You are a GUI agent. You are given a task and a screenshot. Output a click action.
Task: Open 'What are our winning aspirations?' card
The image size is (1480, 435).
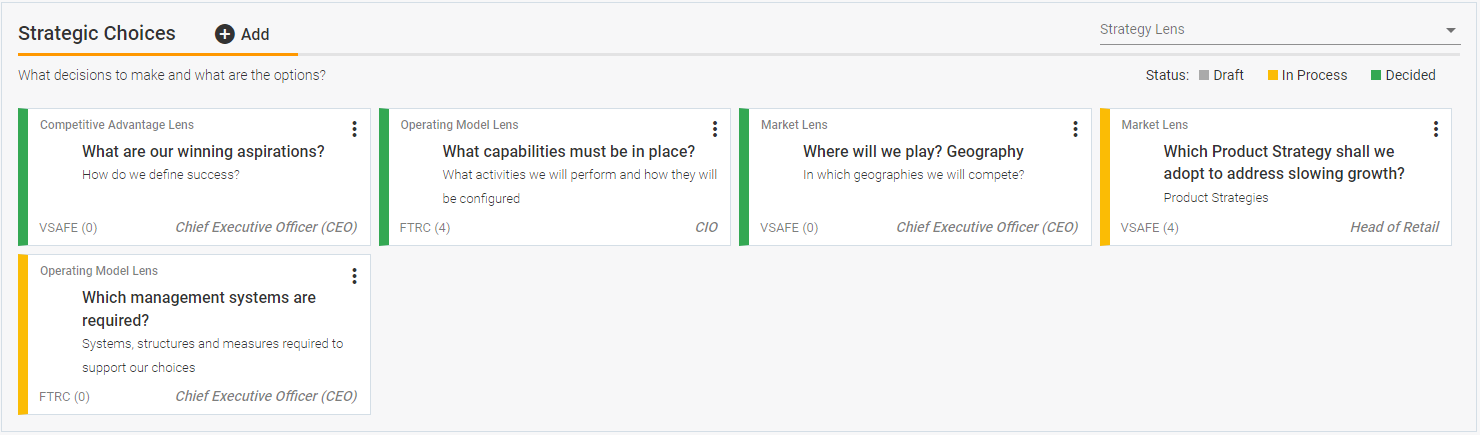(203, 152)
